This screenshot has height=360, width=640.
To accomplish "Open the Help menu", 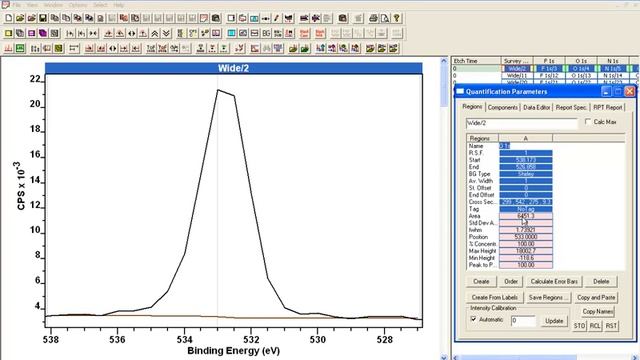I will [119, 5].
